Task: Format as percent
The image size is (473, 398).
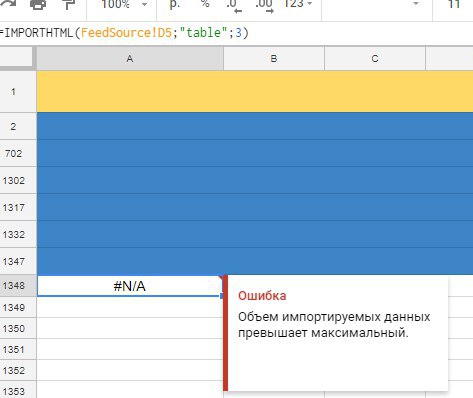Action: pos(205,4)
